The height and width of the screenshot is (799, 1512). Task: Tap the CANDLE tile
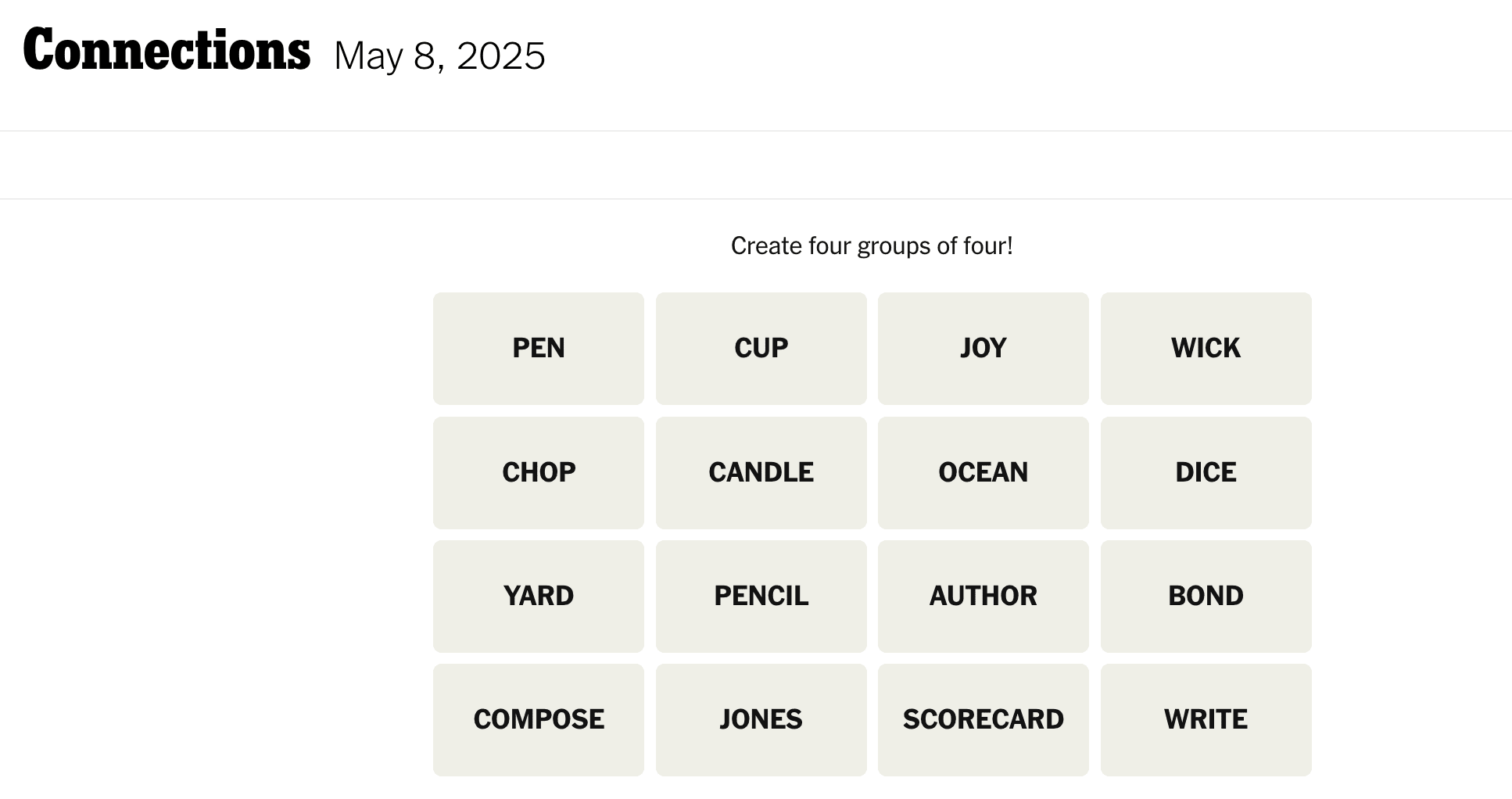point(761,472)
